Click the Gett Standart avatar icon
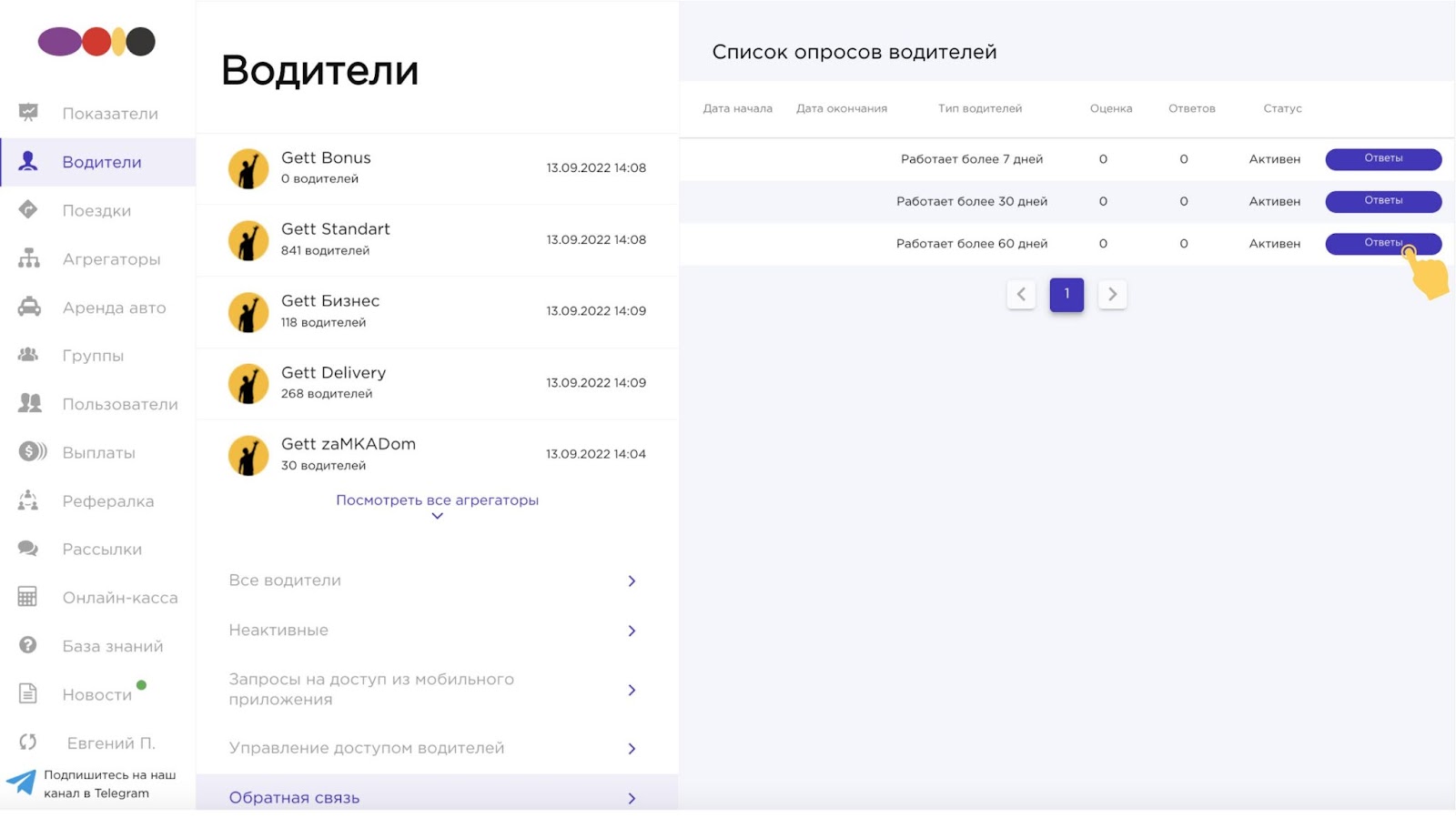 click(248, 240)
